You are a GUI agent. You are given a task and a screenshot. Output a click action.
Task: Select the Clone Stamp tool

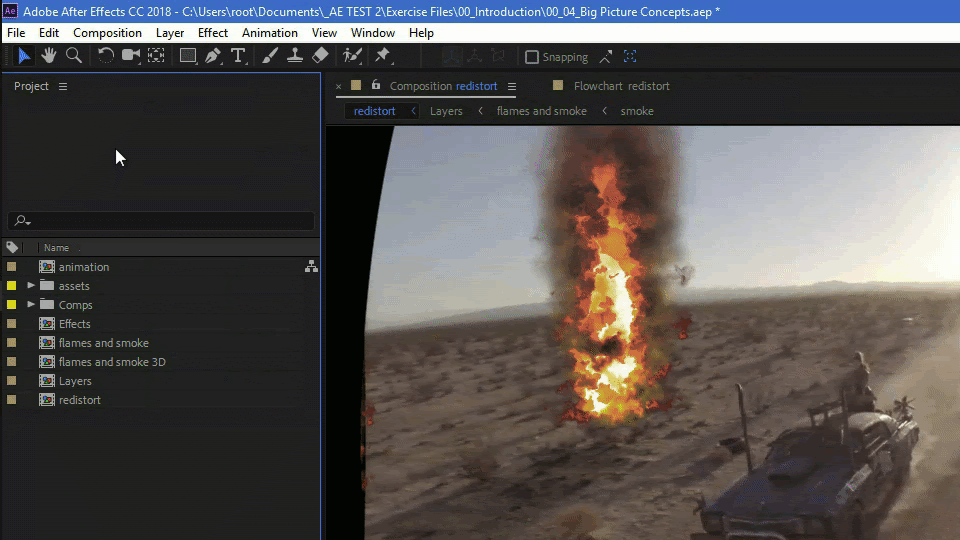tap(295, 56)
